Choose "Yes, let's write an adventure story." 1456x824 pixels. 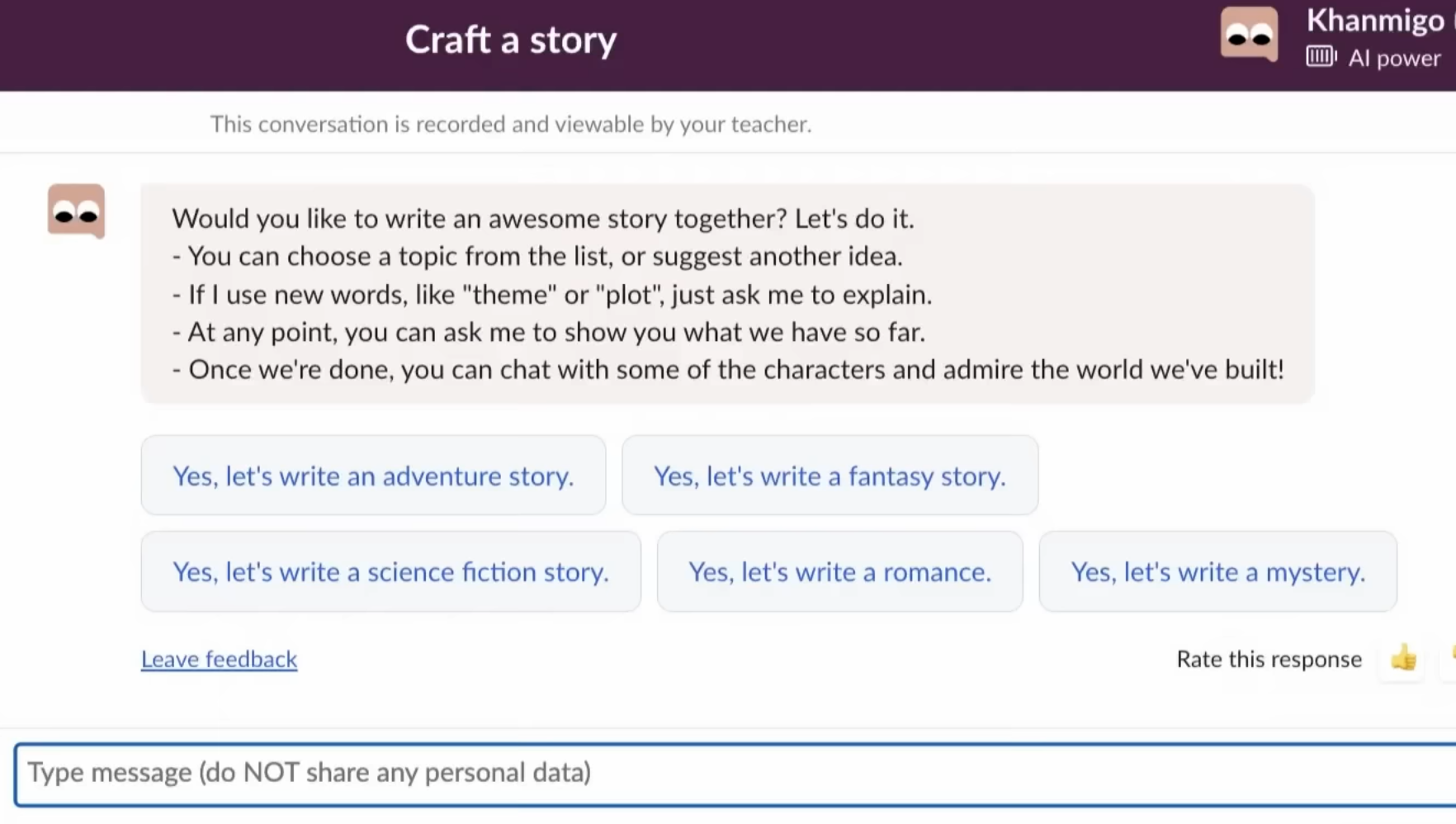coord(373,476)
